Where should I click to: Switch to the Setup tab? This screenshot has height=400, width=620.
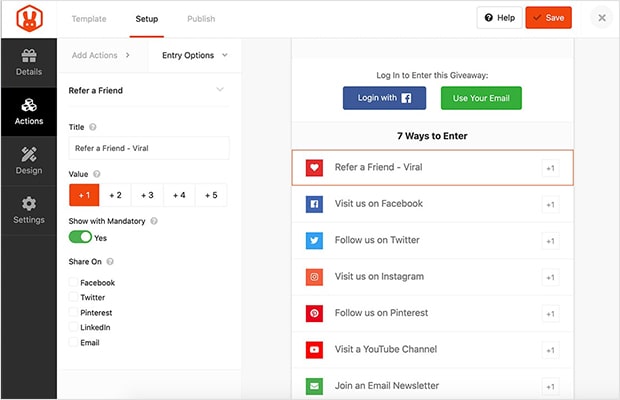point(147,19)
